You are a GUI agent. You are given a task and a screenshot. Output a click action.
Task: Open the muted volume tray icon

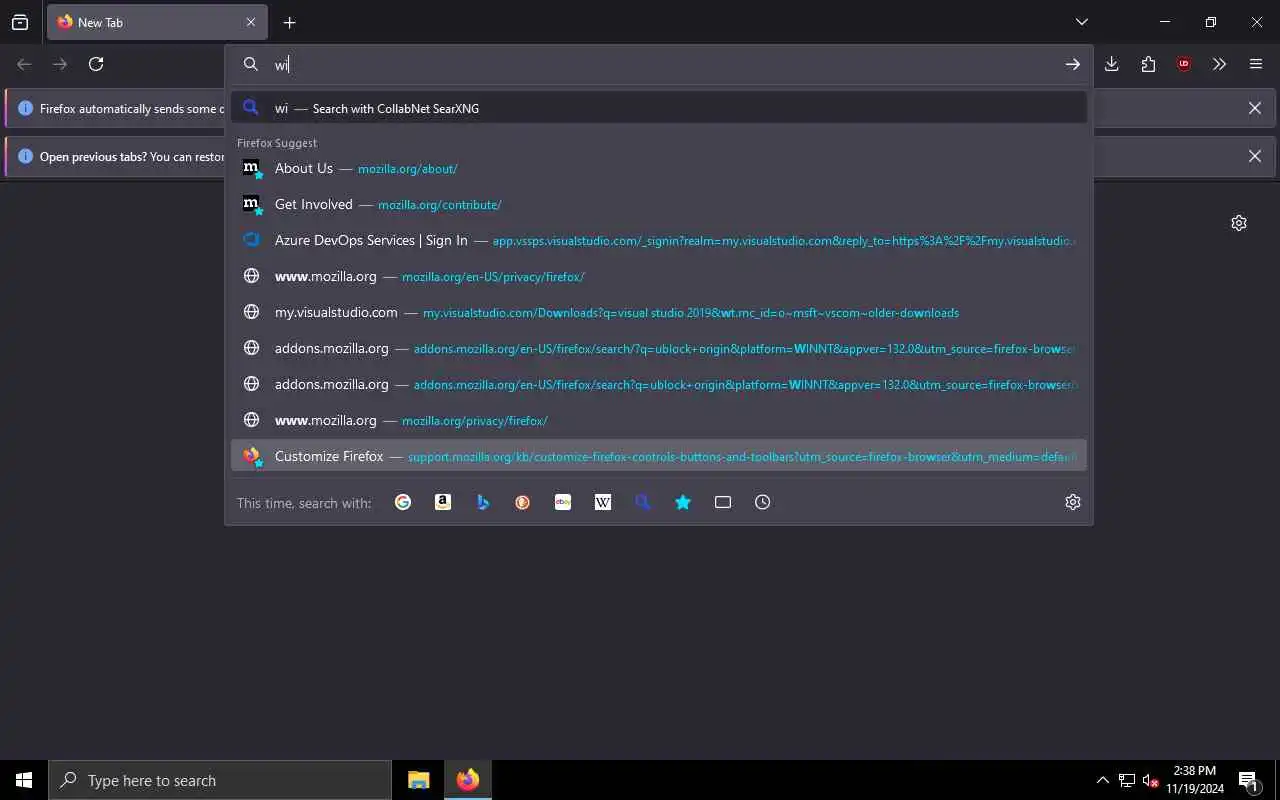click(x=1151, y=780)
